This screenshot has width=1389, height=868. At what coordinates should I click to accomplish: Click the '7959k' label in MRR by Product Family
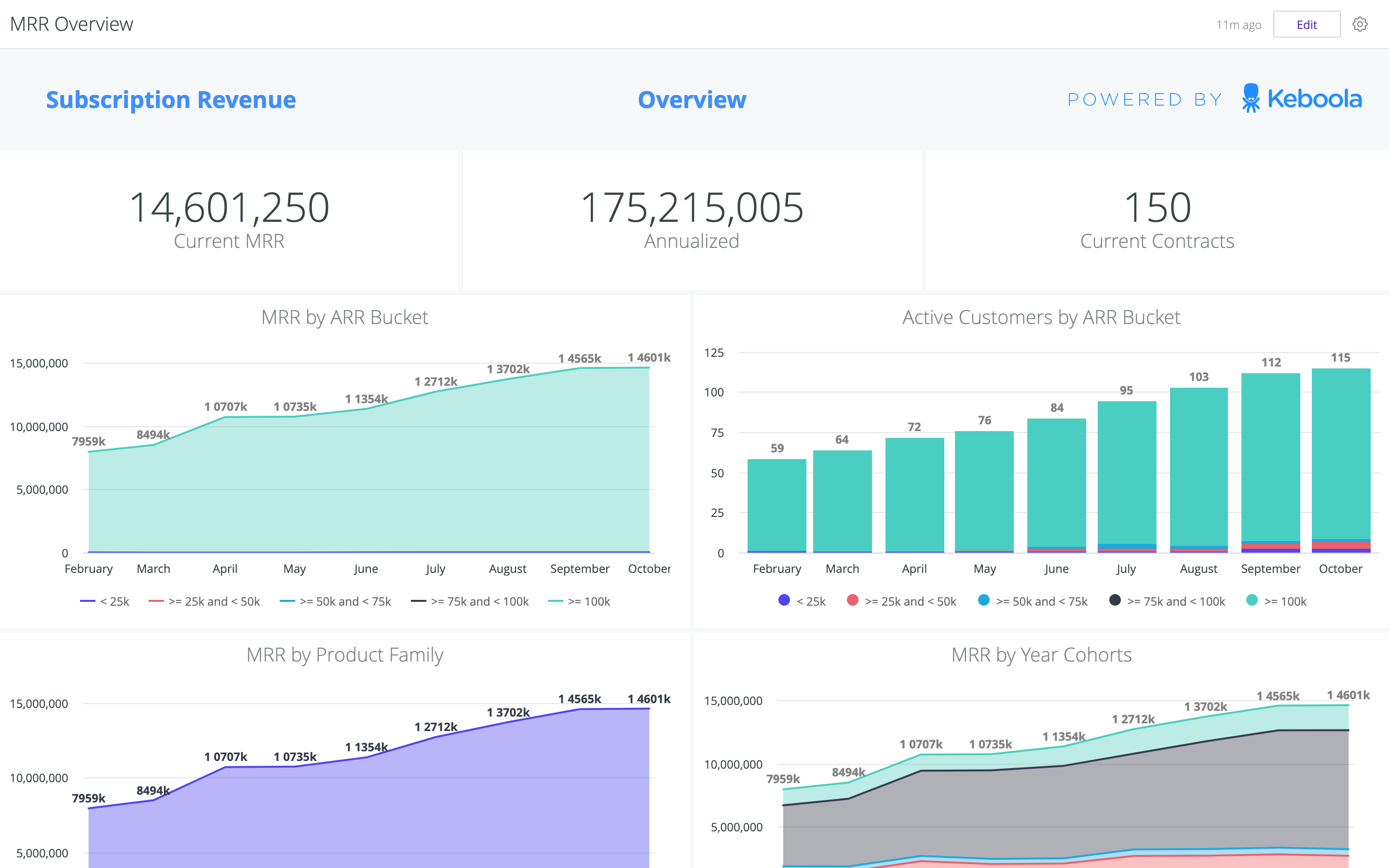[88, 798]
